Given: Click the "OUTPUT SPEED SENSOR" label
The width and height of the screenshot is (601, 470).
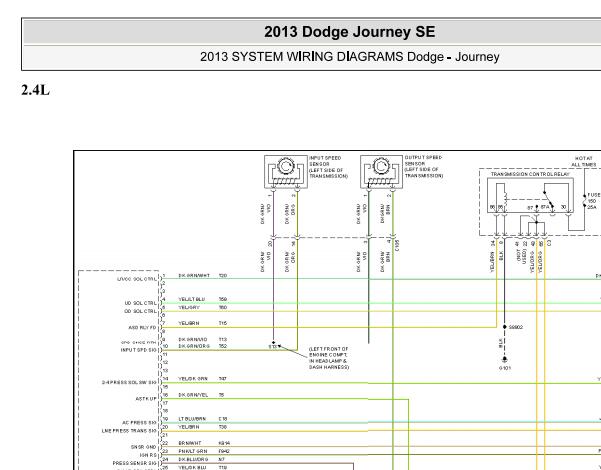Looking at the screenshot, I should coord(423,161).
